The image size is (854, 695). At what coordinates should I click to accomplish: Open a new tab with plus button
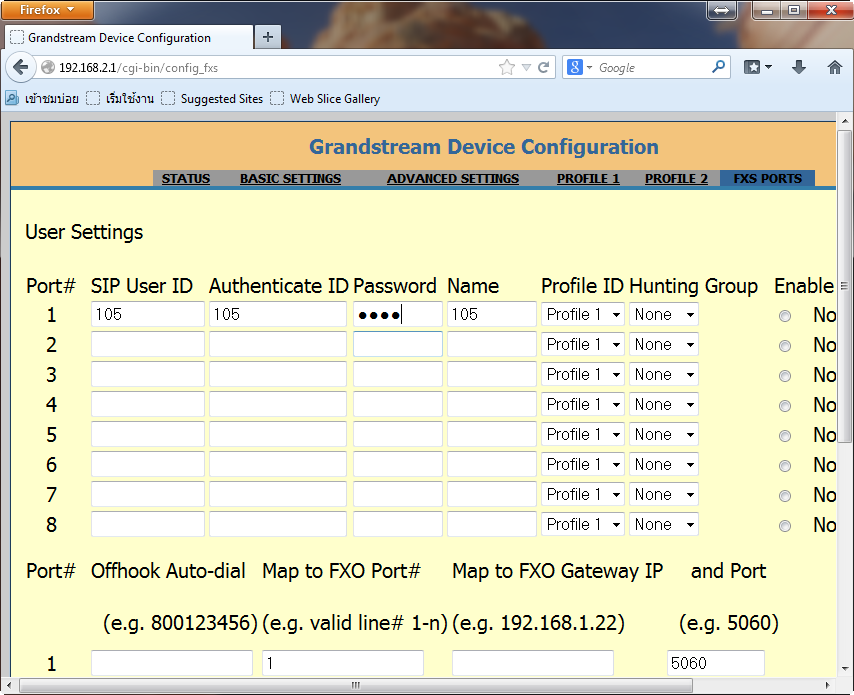[x=267, y=37]
